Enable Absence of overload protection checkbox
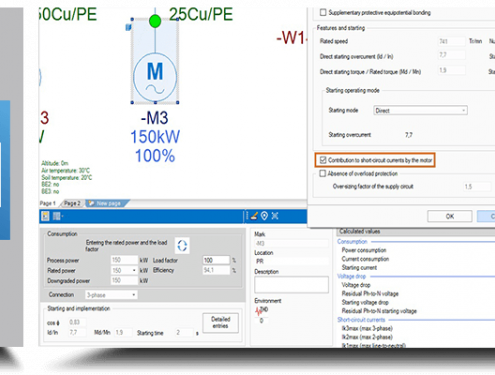This screenshot has height=375, width=495. coord(322,173)
